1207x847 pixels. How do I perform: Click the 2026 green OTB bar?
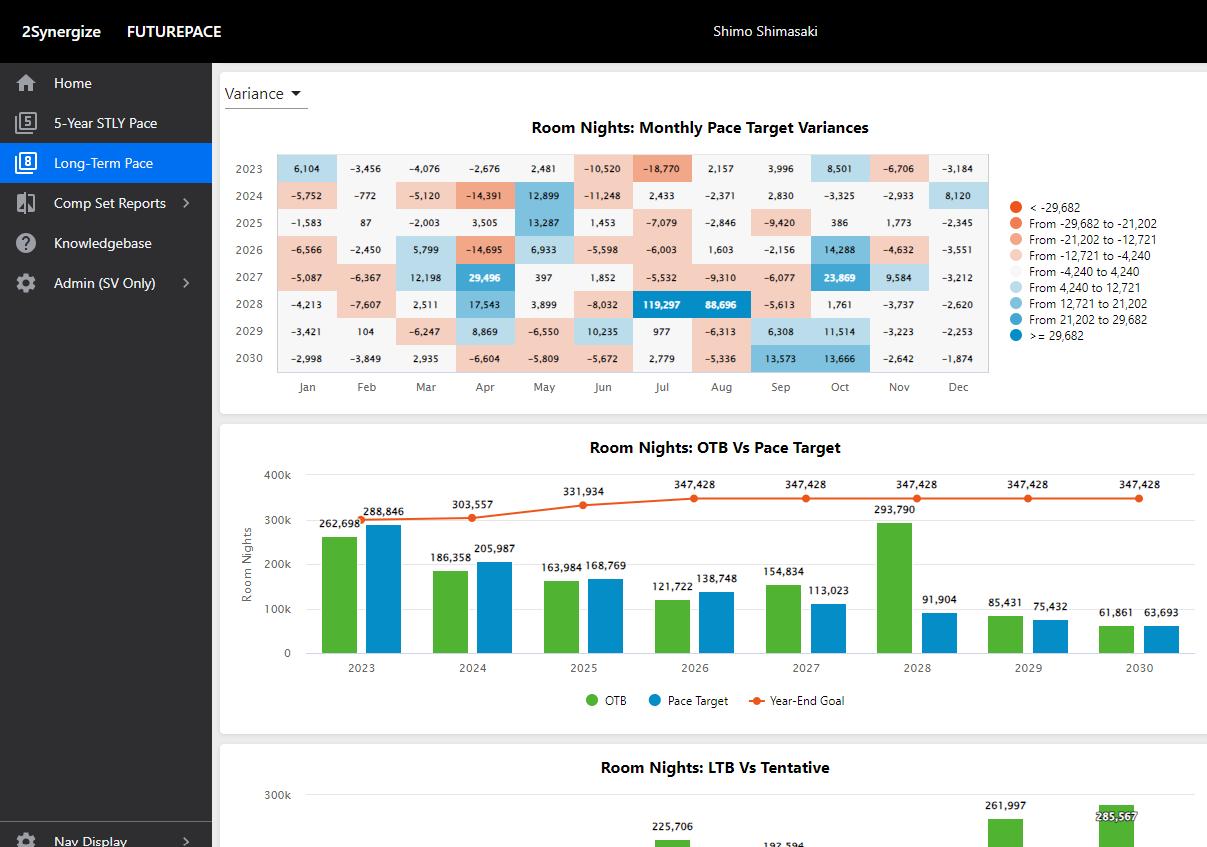pos(672,626)
